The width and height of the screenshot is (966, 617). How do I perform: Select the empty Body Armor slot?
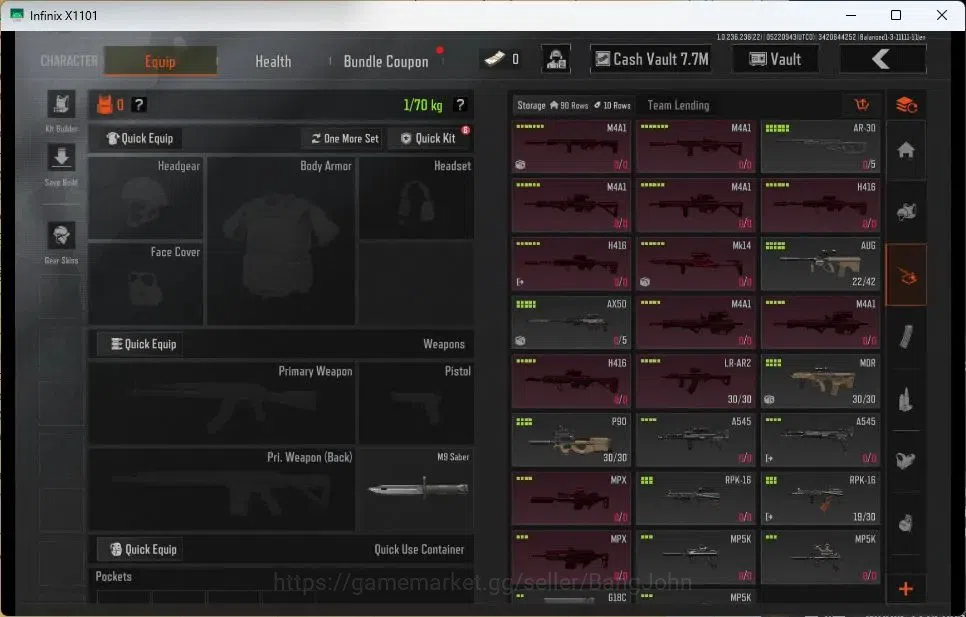point(281,241)
